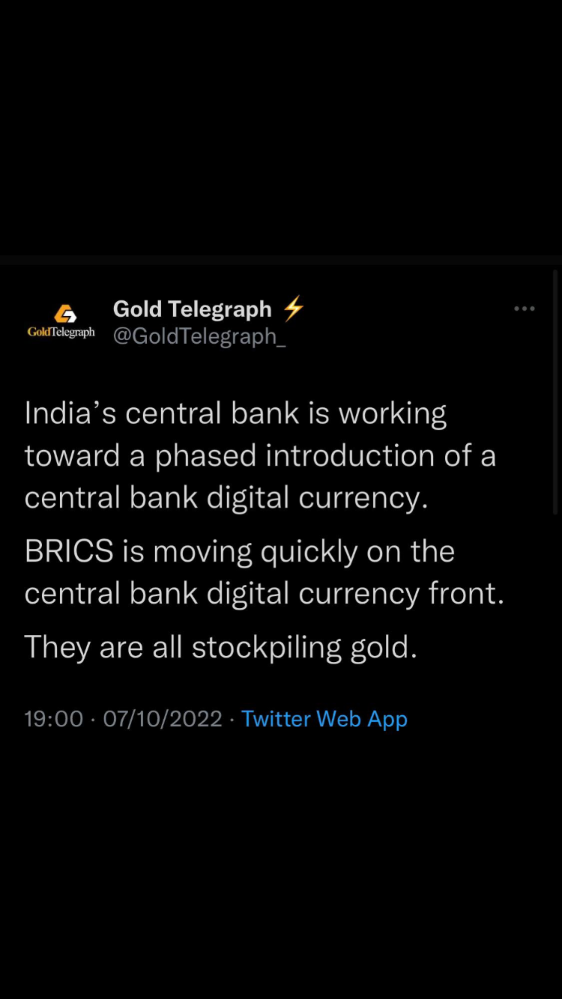Open the @GoldTelegraph_ handle

point(199,336)
